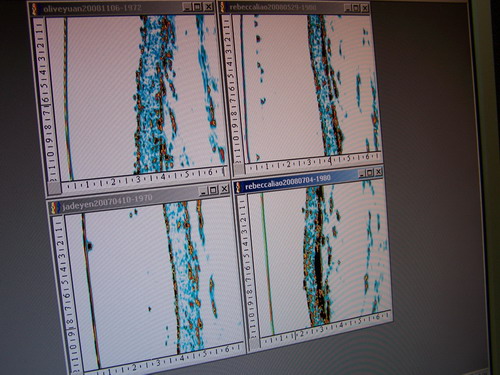Click the vertical ruler in rebeccaliao20080529-1980 window
500x375 pixels.
click(233, 89)
